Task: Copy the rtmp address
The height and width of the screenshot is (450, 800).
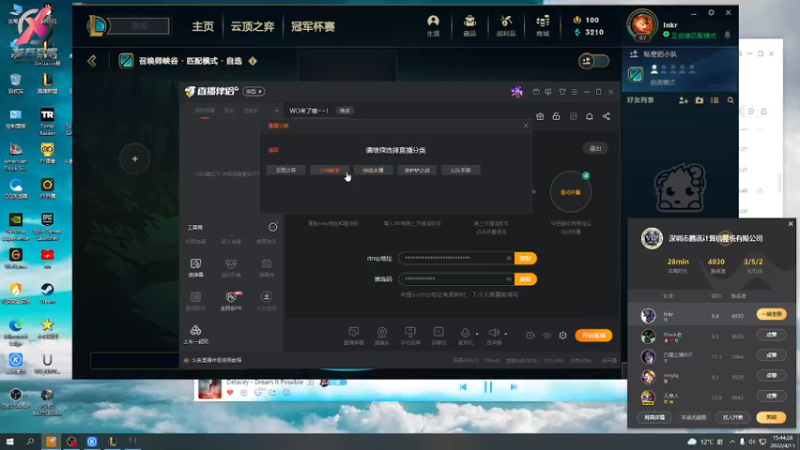Action: pyautogui.click(x=526, y=258)
